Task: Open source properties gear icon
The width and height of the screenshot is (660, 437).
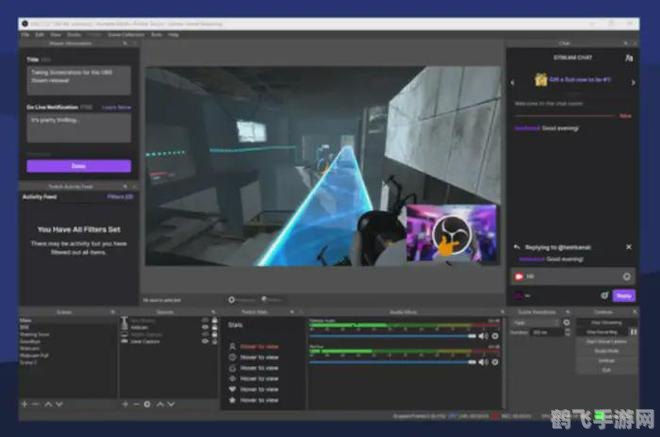Action: [x=149, y=404]
